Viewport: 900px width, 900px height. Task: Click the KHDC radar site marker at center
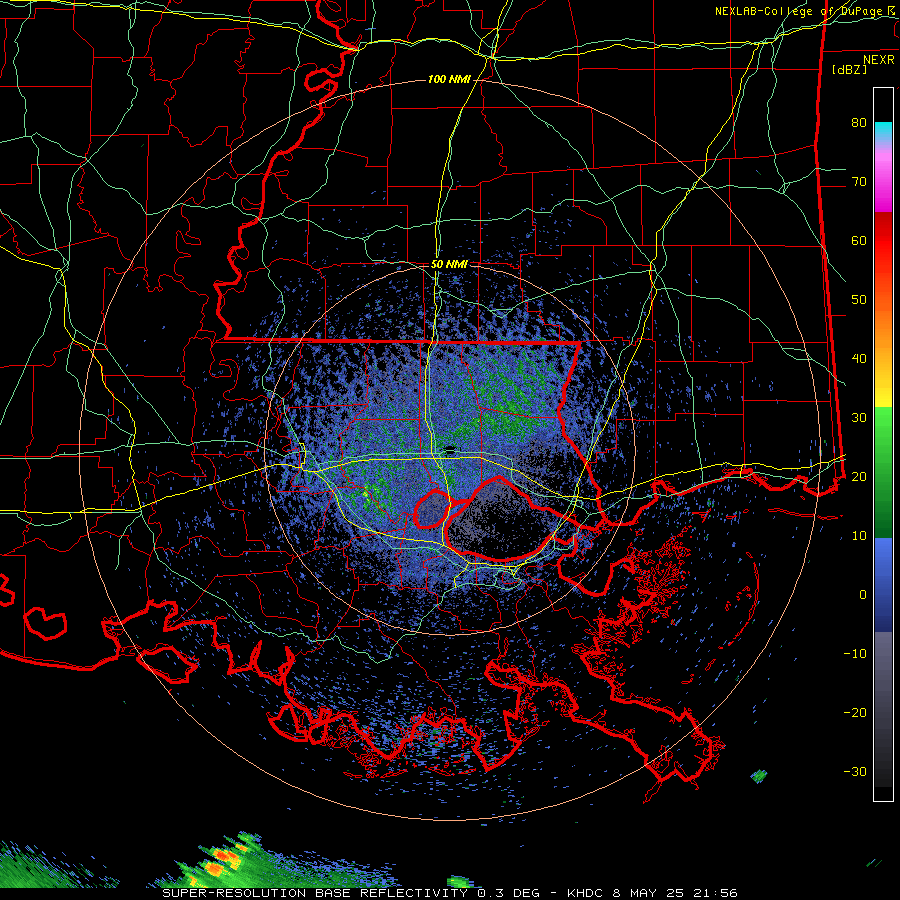point(450,449)
